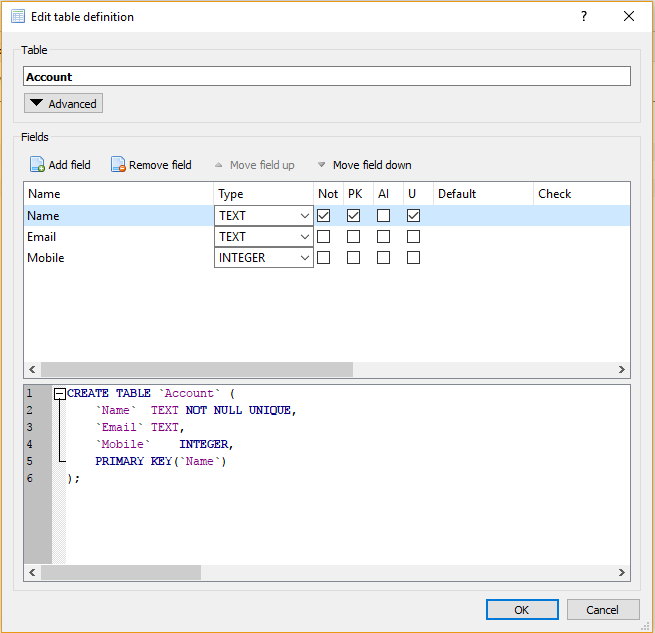Click the Account table name field

[327, 76]
